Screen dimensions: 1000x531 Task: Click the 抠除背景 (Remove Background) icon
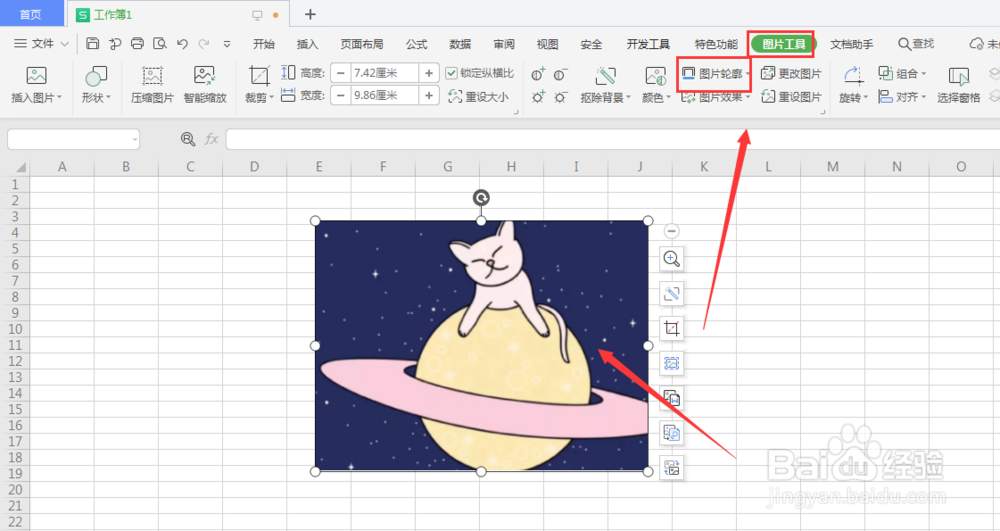(x=605, y=76)
